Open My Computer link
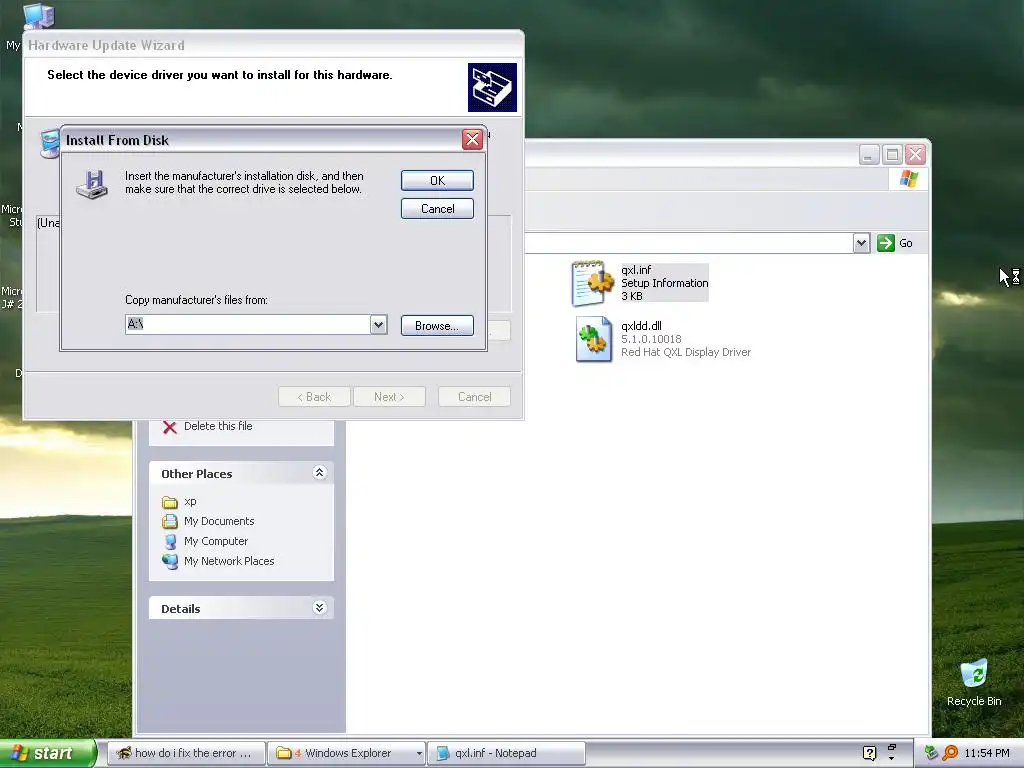The height and width of the screenshot is (768, 1024). (x=216, y=541)
